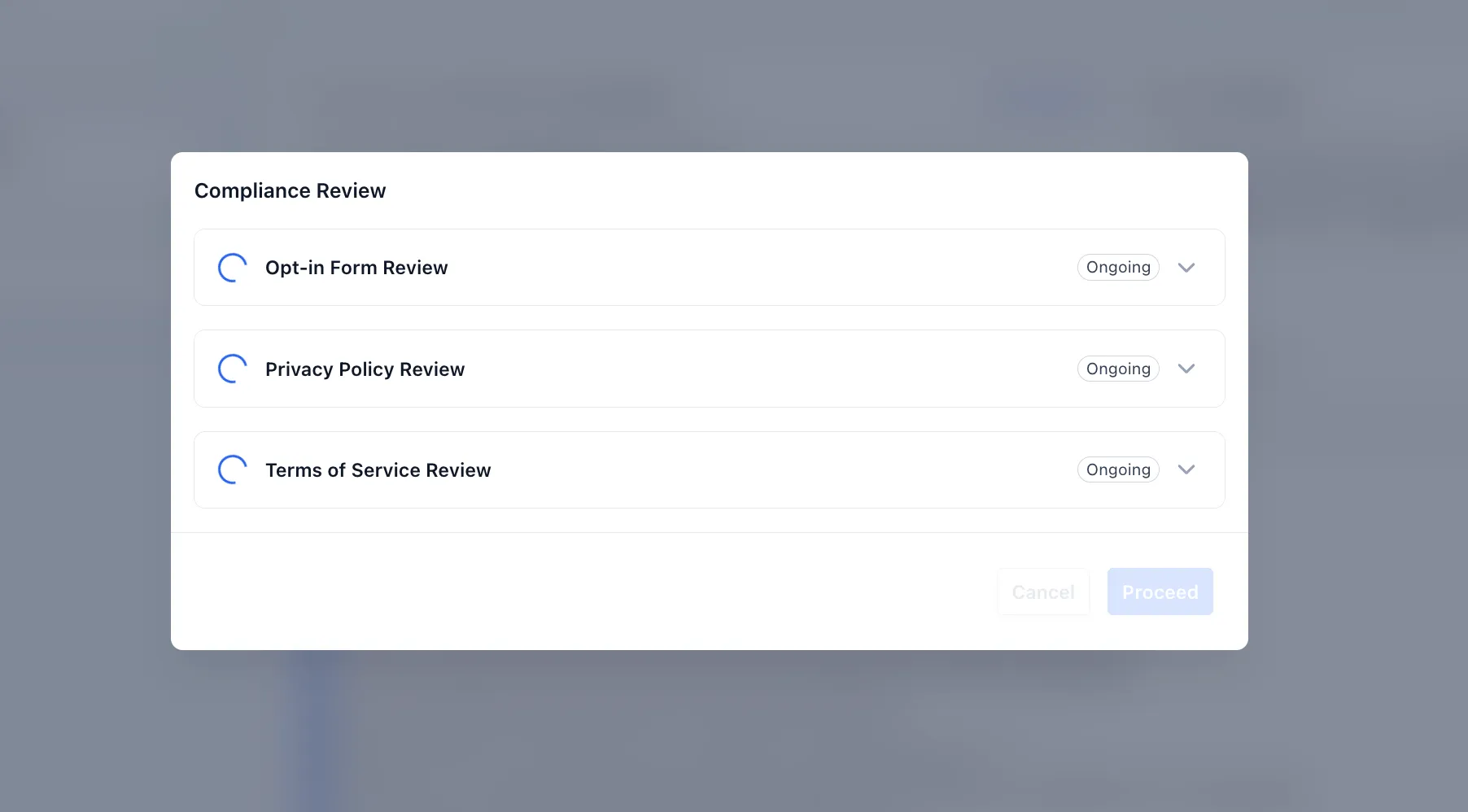Screen dimensions: 1468x812
Task: Click the spinner beside Terms of Service Review
Action: click(x=232, y=469)
